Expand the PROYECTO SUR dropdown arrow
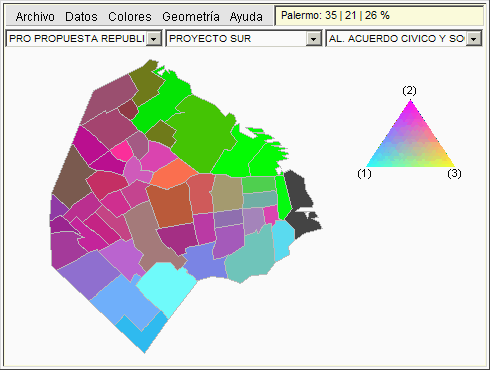 click(314, 39)
